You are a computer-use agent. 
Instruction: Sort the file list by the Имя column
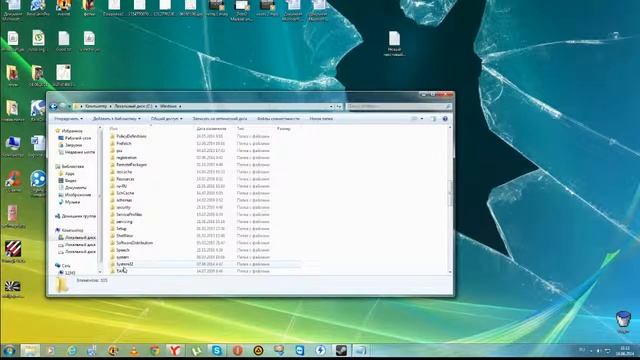113,129
